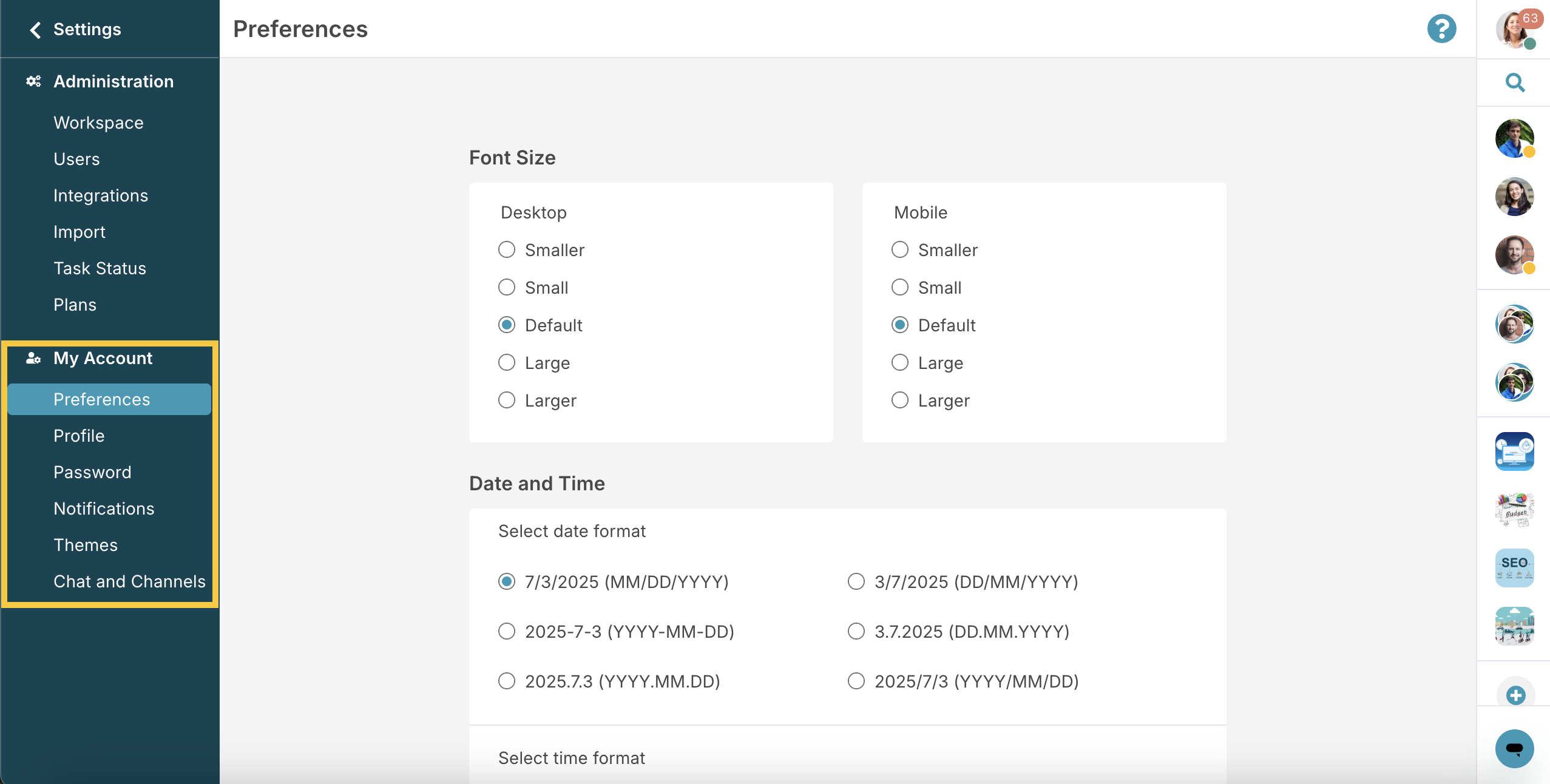Image resolution: width=1550 pixels, height=784 pixels.
Task: Choose YYYY.MM.DD date format
Action: (x=507, y=681)
